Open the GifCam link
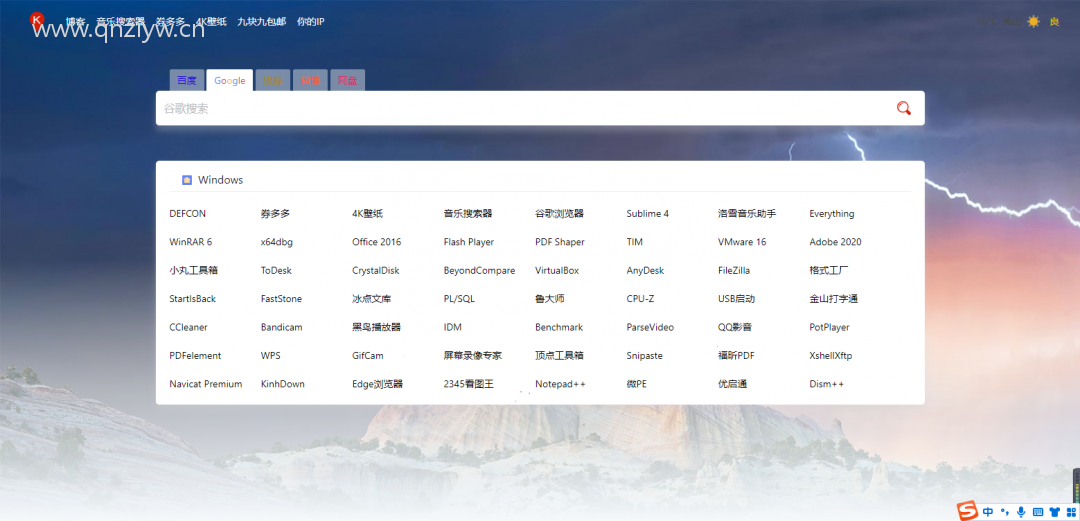Viewport: 1080px width, 521px height. click(368, 356)
